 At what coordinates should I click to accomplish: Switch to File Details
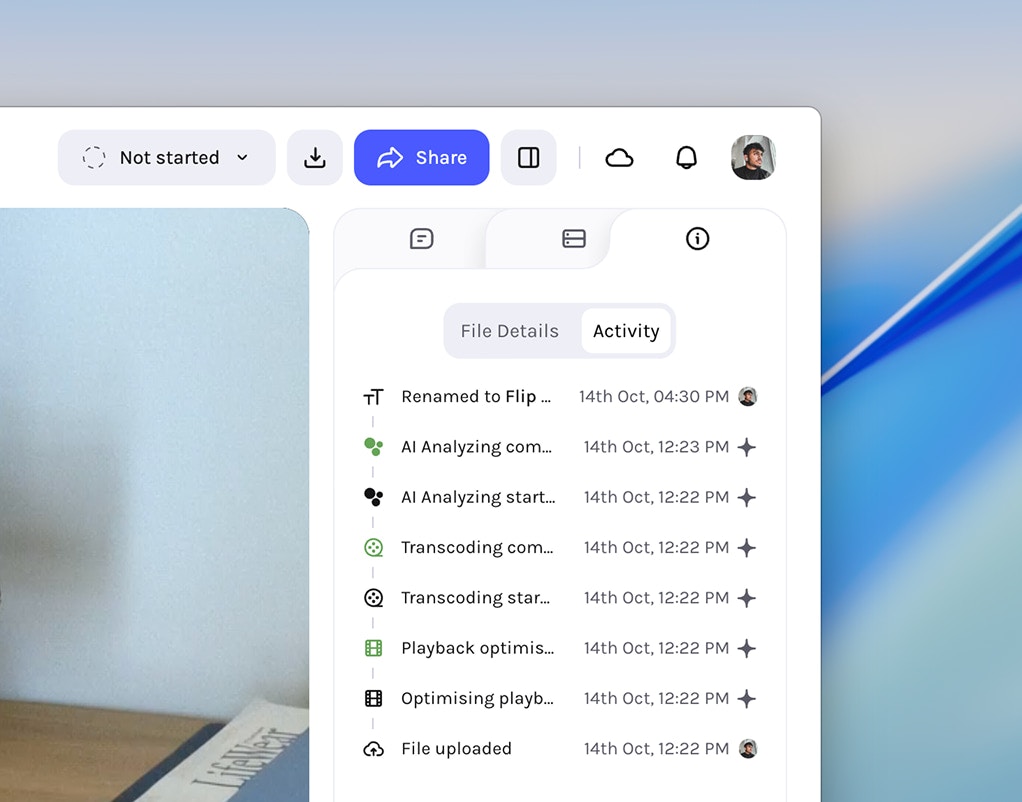(510, 331)
